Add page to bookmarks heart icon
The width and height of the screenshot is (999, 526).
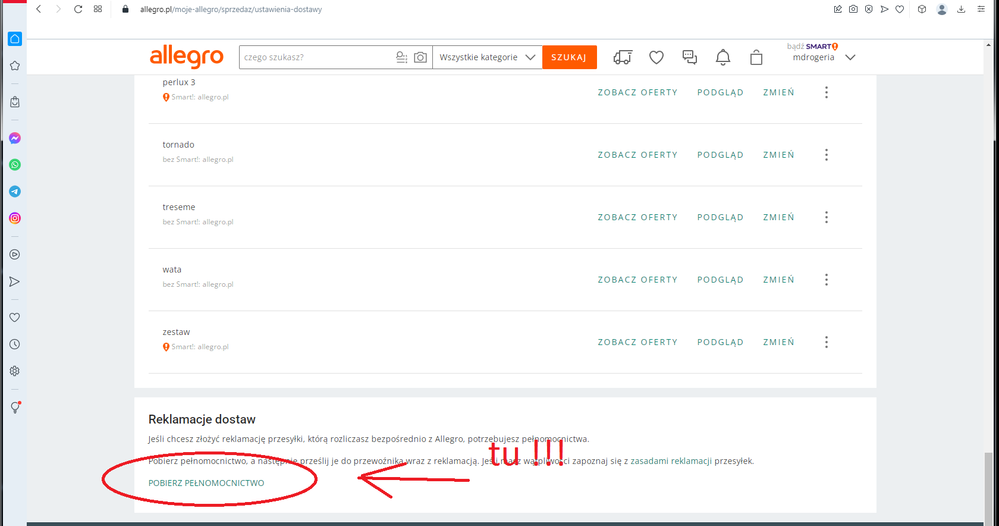[x=900, y=9]
